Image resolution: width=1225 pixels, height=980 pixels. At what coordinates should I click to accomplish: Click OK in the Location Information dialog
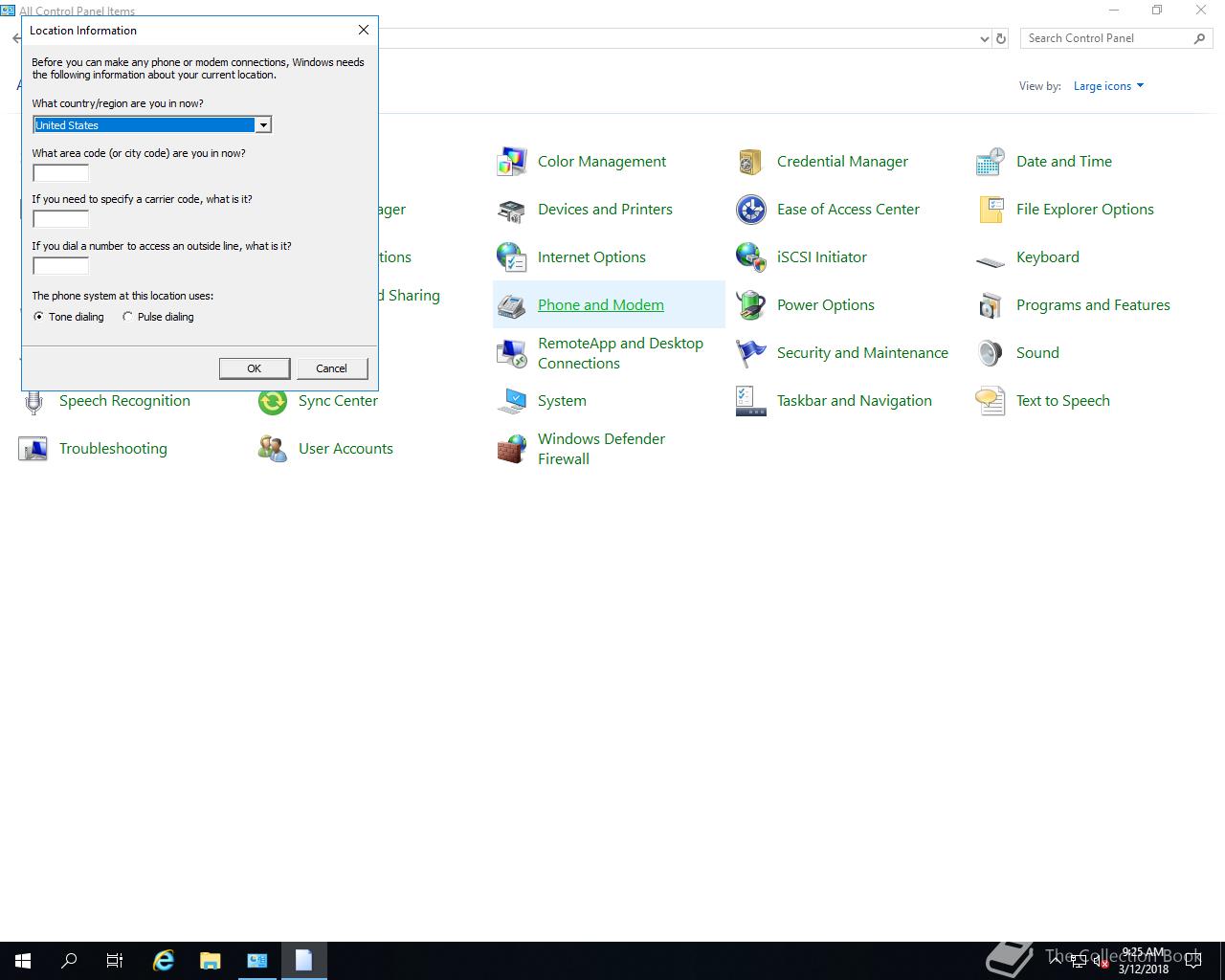tap(254, 368)
